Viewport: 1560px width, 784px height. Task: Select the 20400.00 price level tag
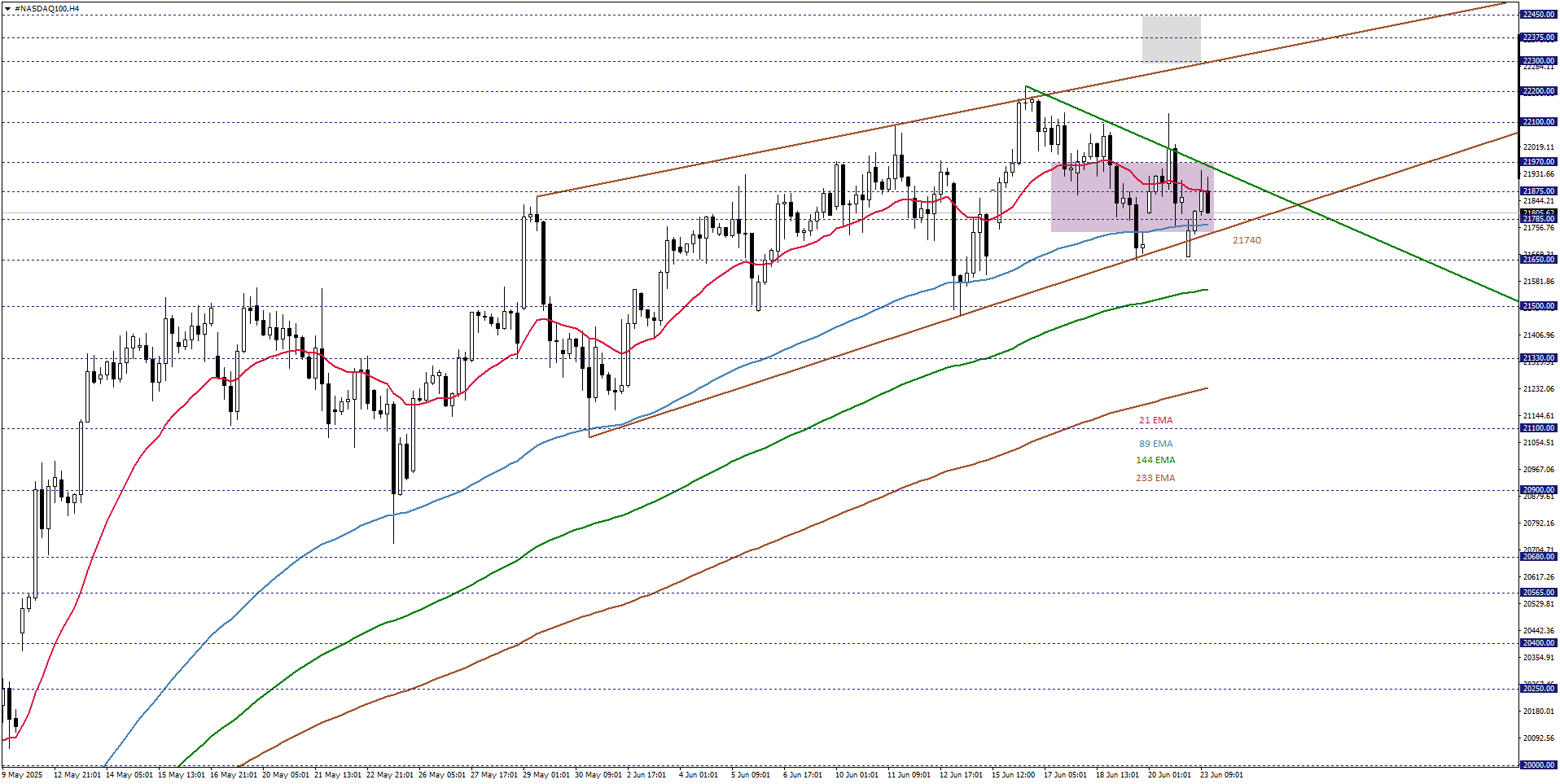pyautogui.click(x=1538, y=643)
